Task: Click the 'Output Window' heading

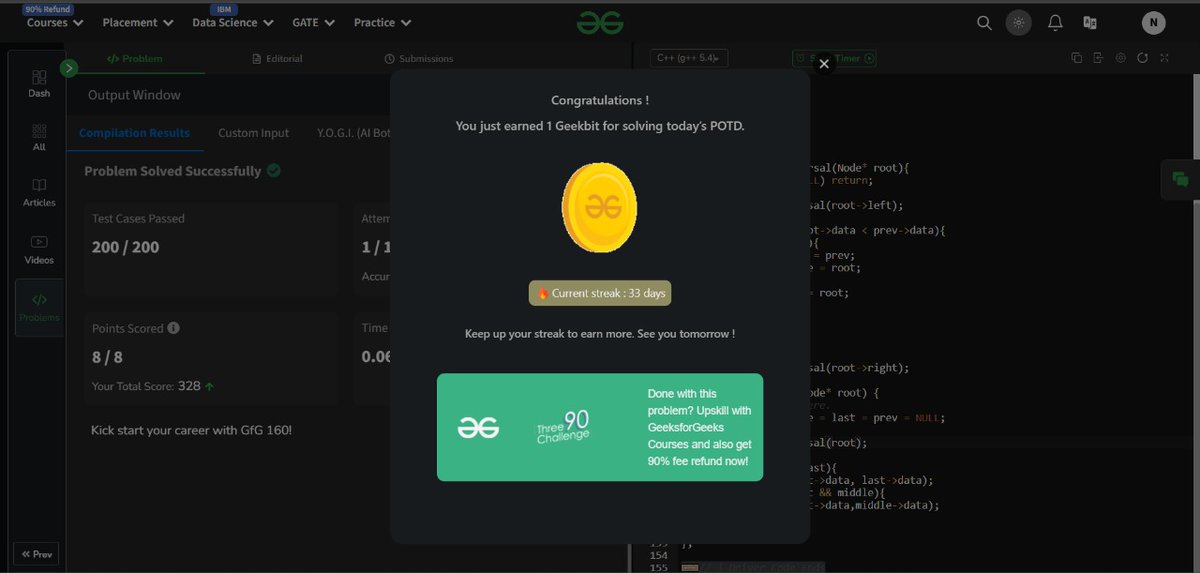Action: coord(134,95)
